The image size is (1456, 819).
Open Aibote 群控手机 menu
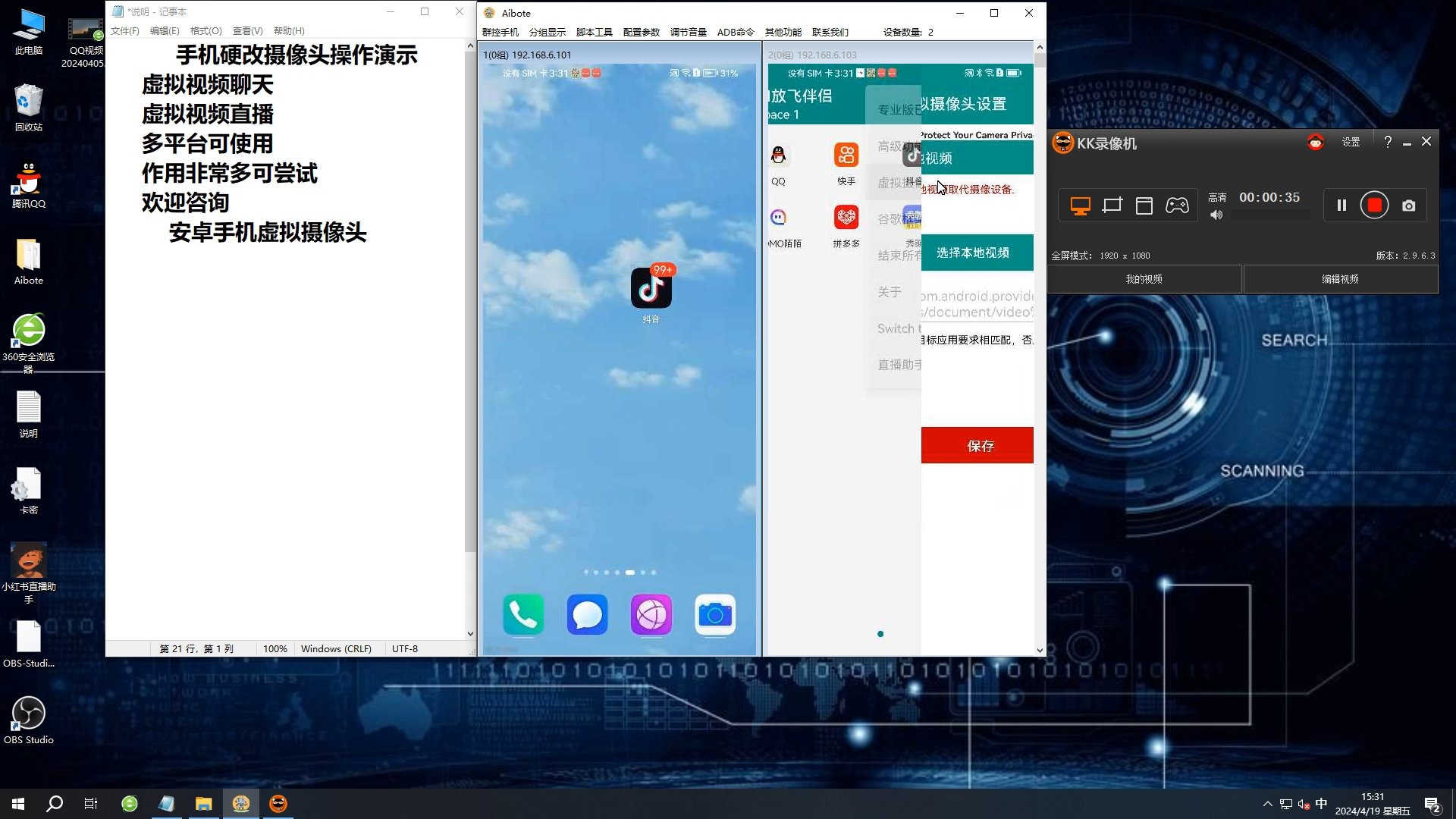pos(500,32)
